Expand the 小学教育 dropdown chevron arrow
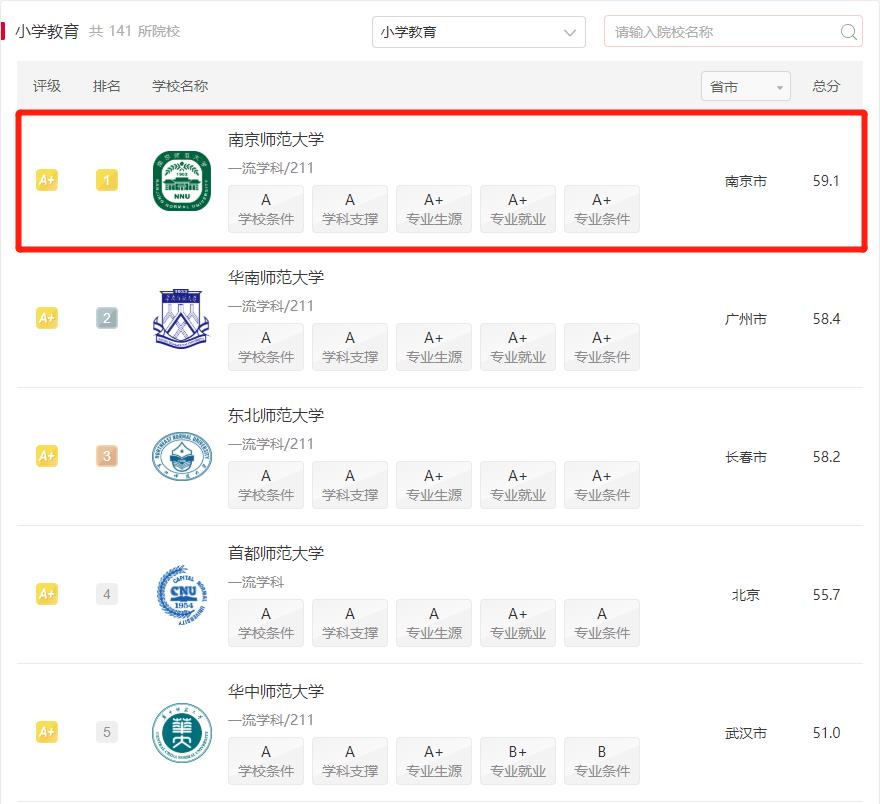Image resolution: width=880 pixels, height=804 pixels. [568, 32]
